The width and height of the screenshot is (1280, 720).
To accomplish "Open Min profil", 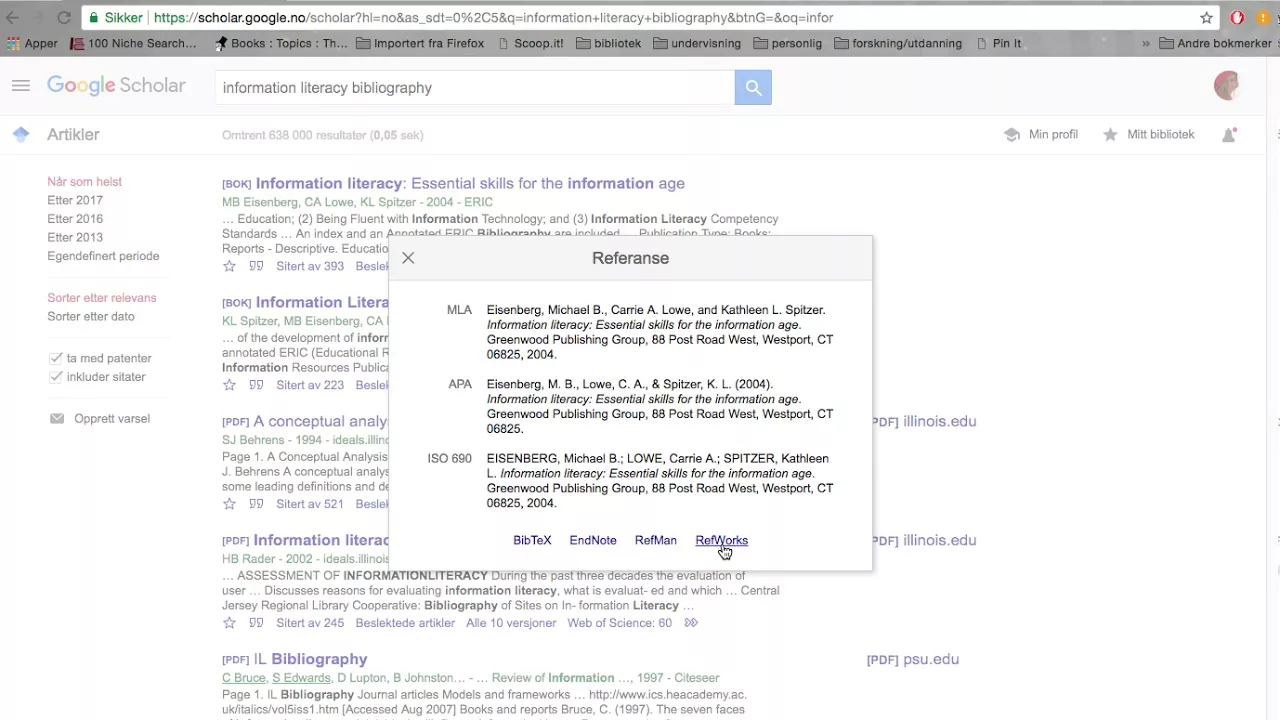I will (x=1041, y=134).
